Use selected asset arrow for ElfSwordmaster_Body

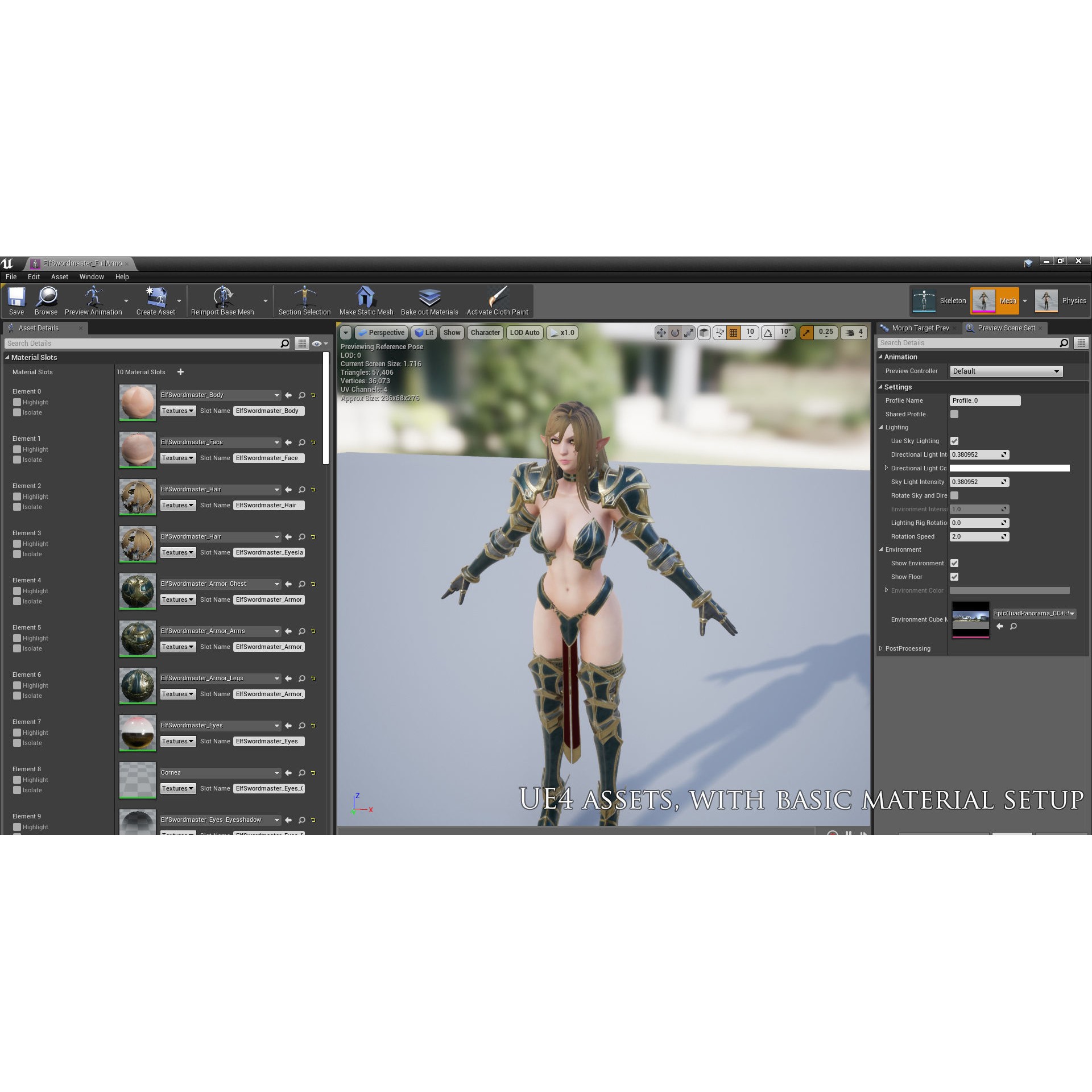pos(288,395)
